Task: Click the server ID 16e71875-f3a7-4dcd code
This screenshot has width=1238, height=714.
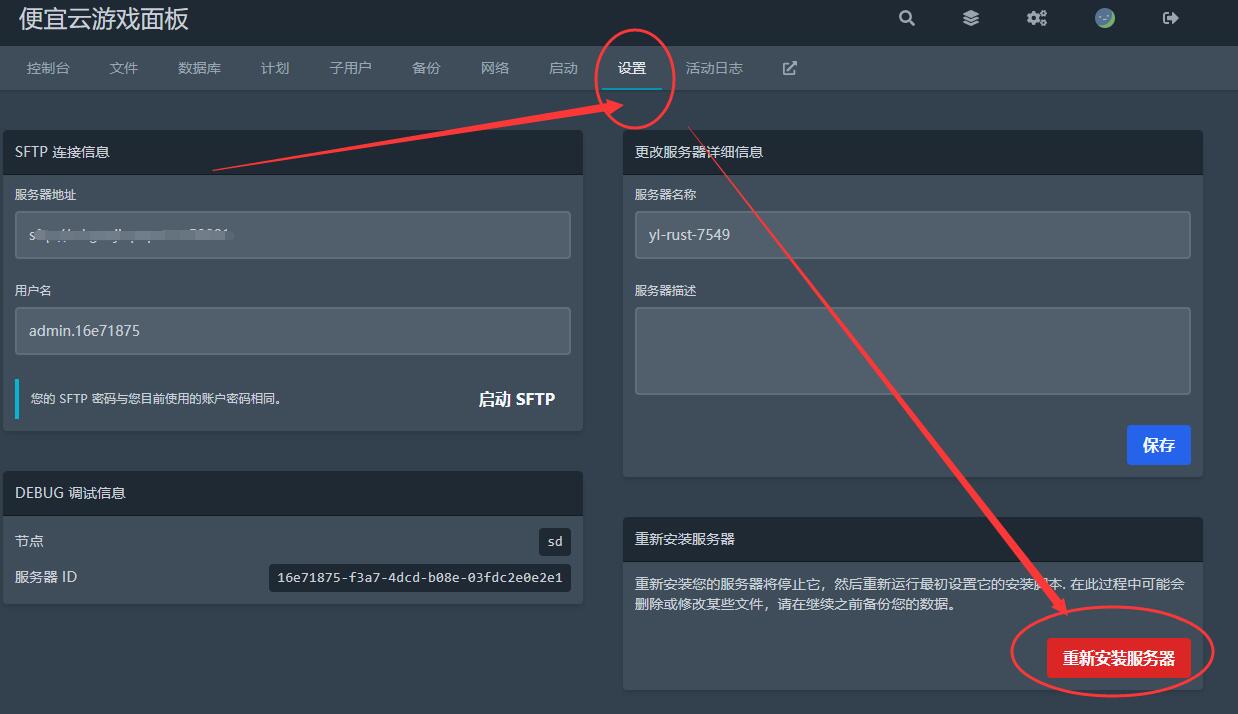Action: click(x=420, y=577)
